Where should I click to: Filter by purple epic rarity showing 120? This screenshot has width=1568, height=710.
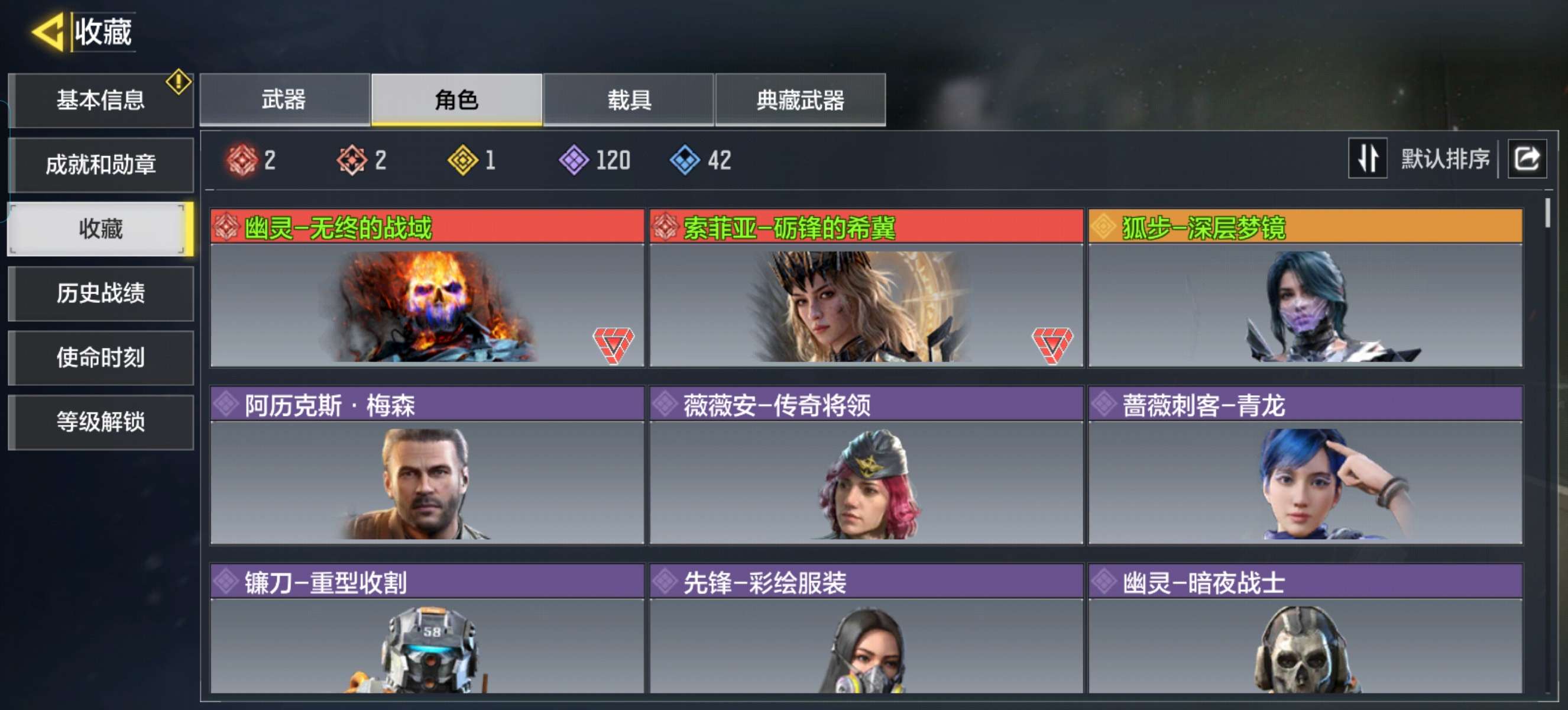coord(574,160)
